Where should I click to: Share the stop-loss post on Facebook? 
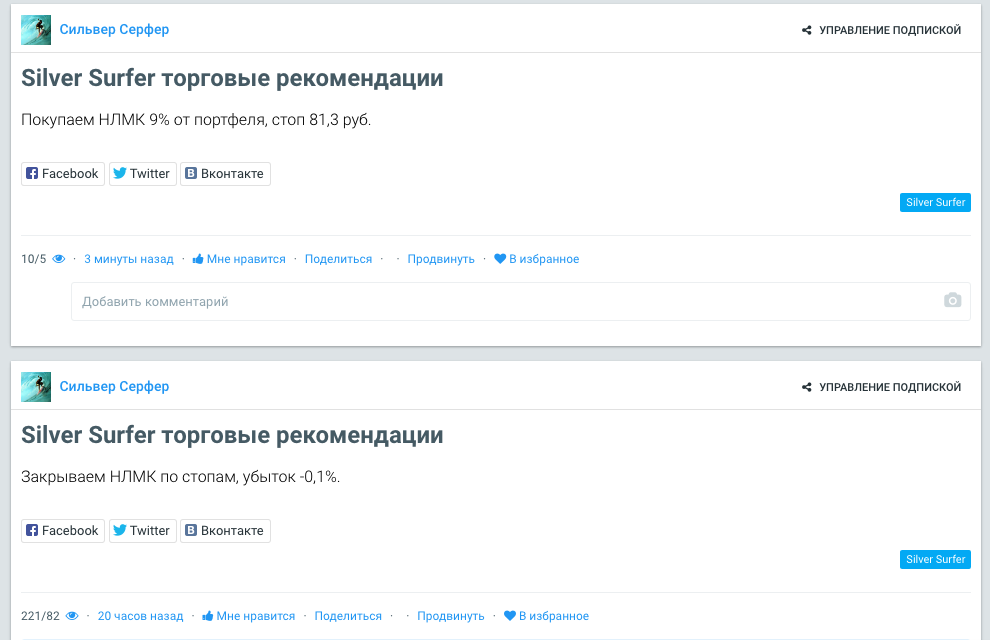(x=63, y=531)
